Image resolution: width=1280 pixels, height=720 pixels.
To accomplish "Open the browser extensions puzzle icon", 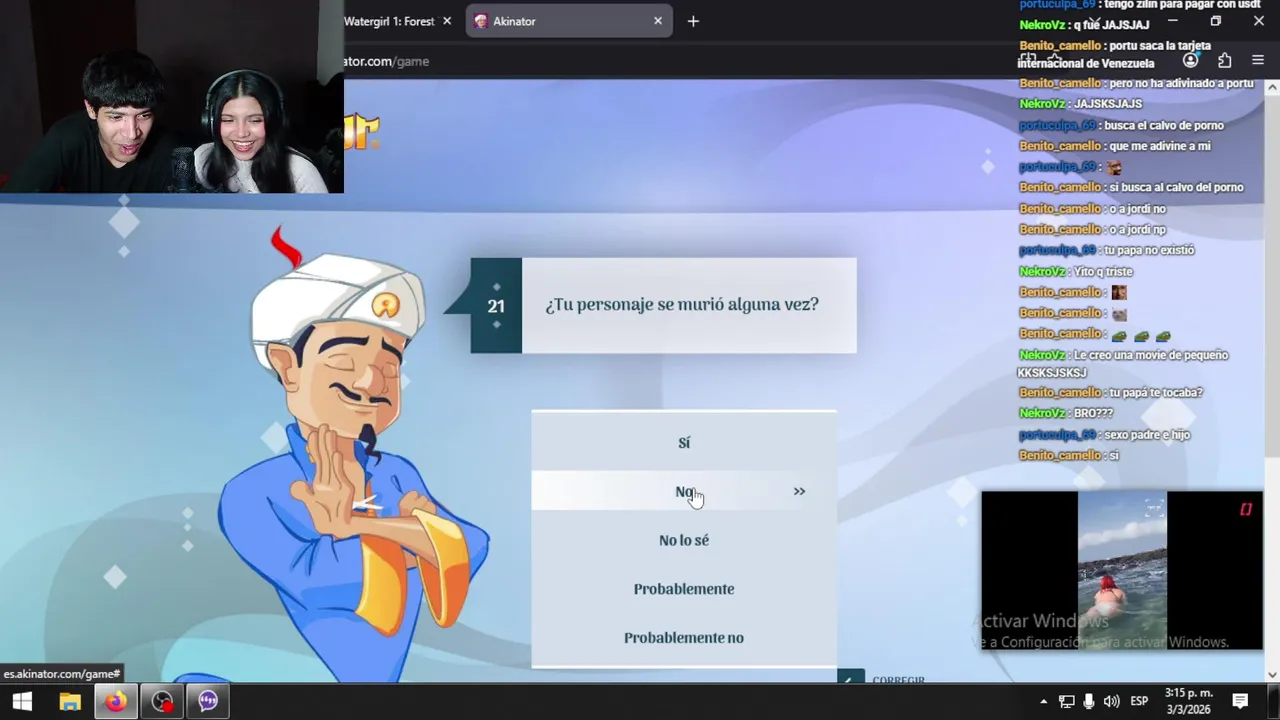I will (1224, 61).
